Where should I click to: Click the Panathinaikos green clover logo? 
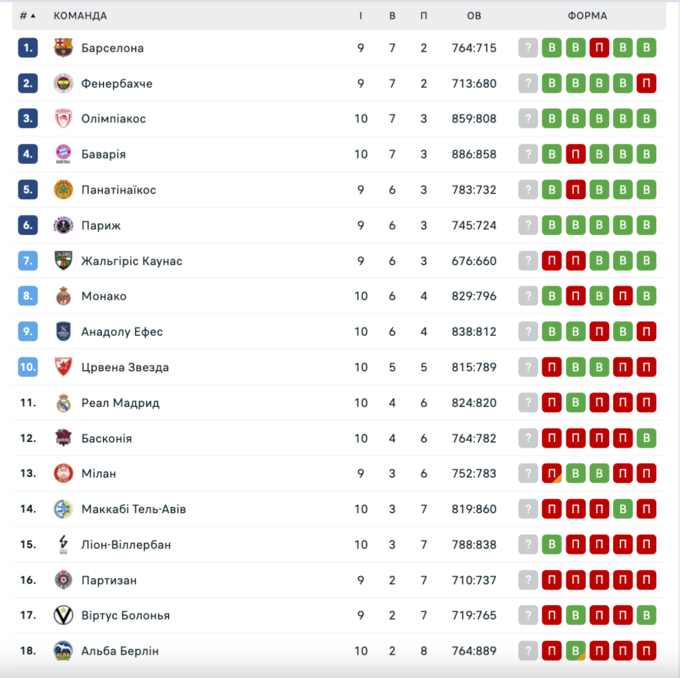[63, 190]
